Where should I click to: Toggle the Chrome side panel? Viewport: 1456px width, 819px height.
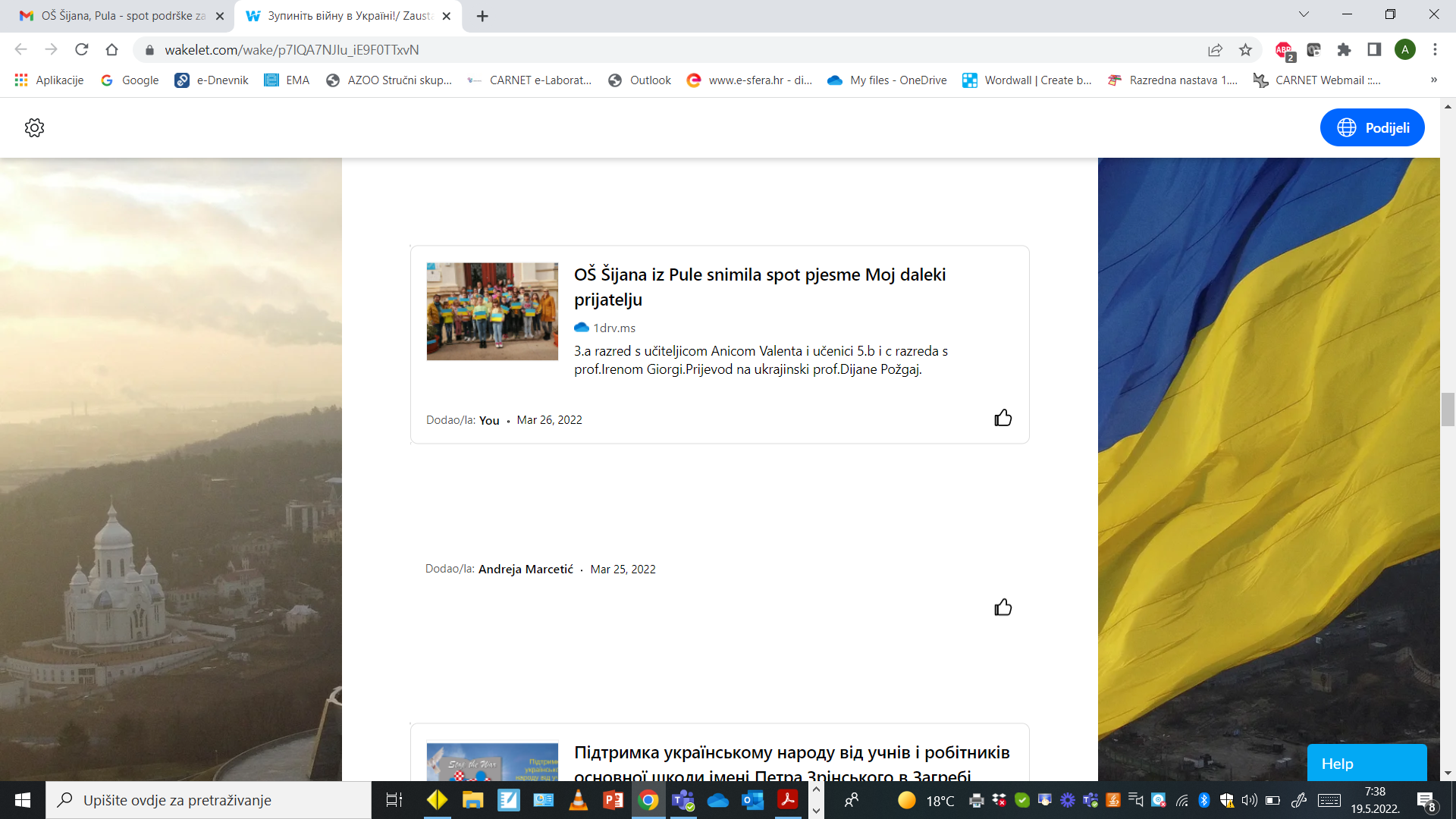click(x=1374, y=50)
